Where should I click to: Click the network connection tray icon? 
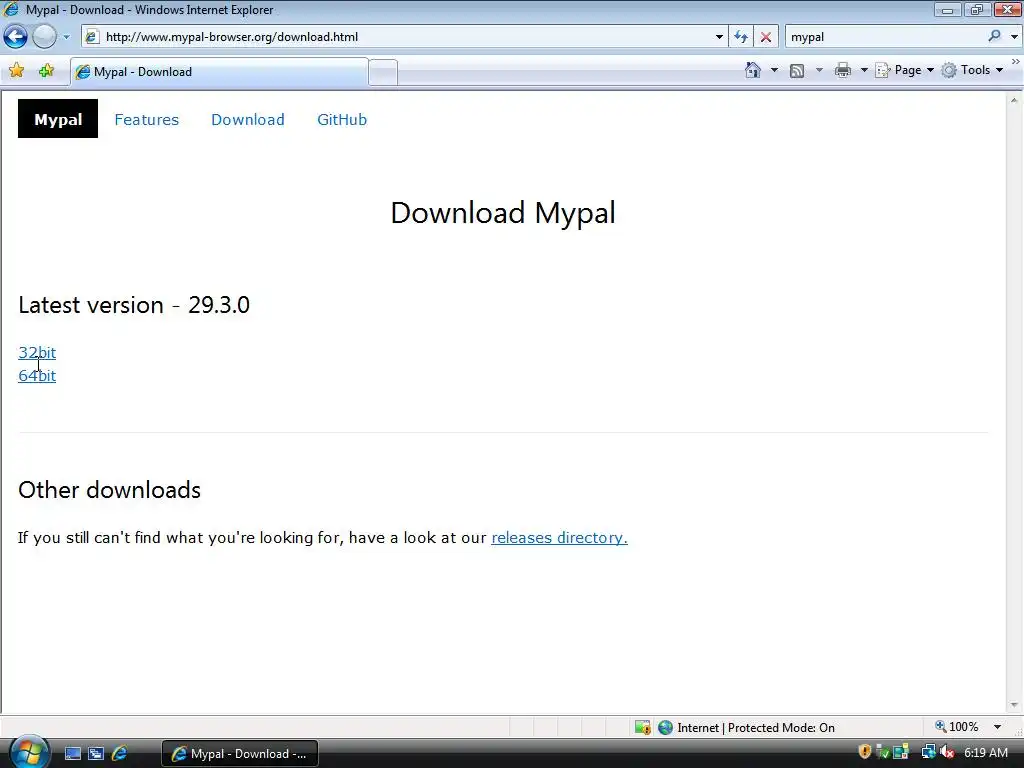click(927, 752)
